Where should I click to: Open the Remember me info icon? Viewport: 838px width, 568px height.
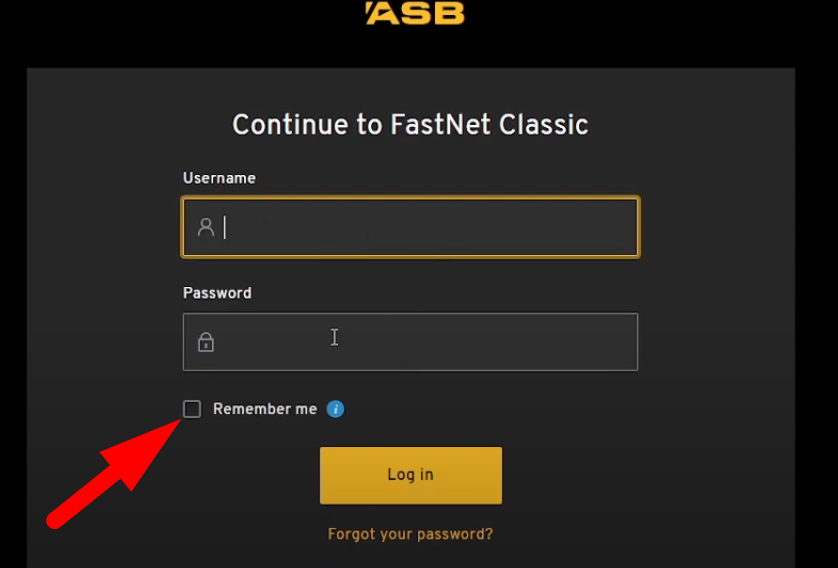coord(336,409)
